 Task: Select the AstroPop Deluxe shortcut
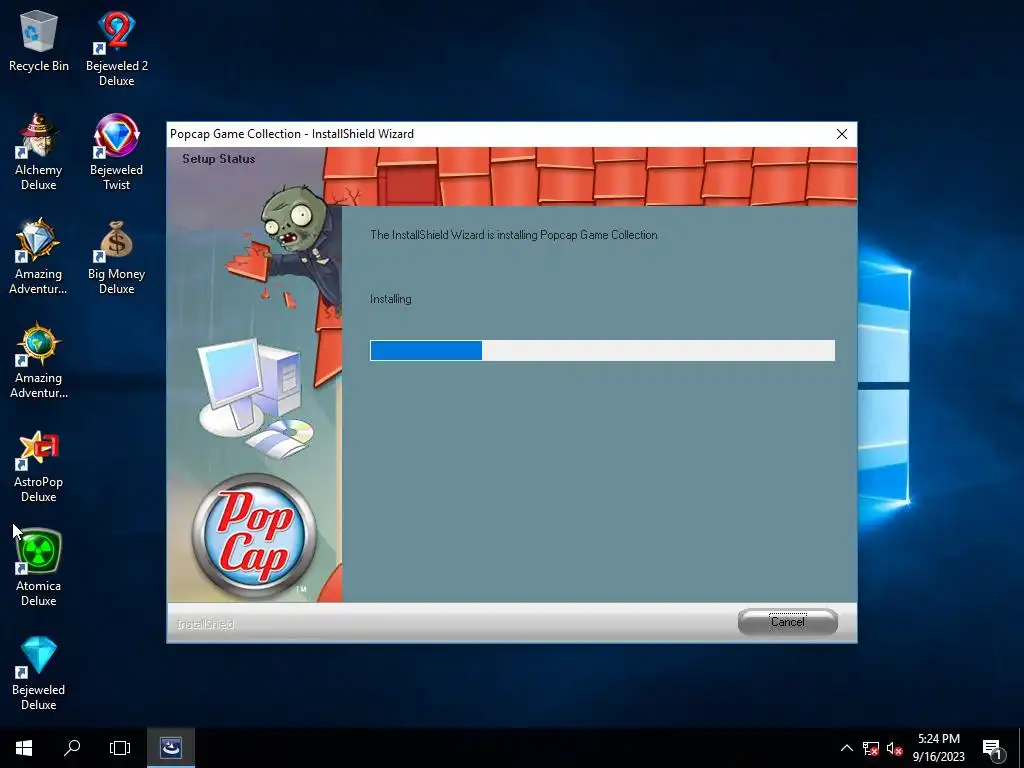click(x=39, y=465)
